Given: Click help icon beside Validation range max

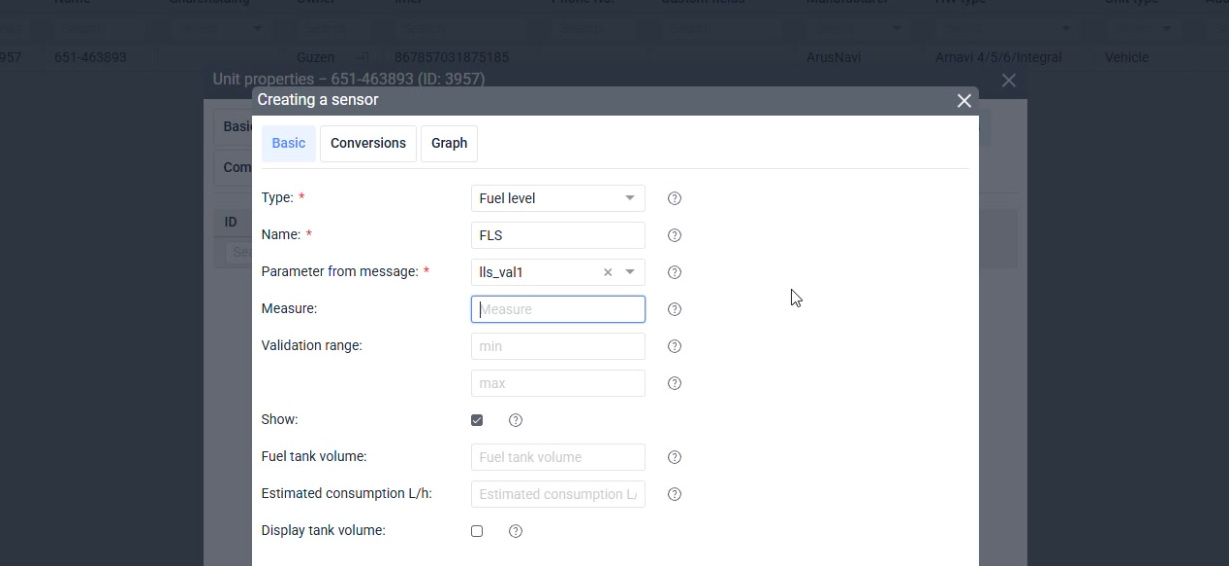Looking at the screenshot, I should pyautogui.click(x=674, y=384).
